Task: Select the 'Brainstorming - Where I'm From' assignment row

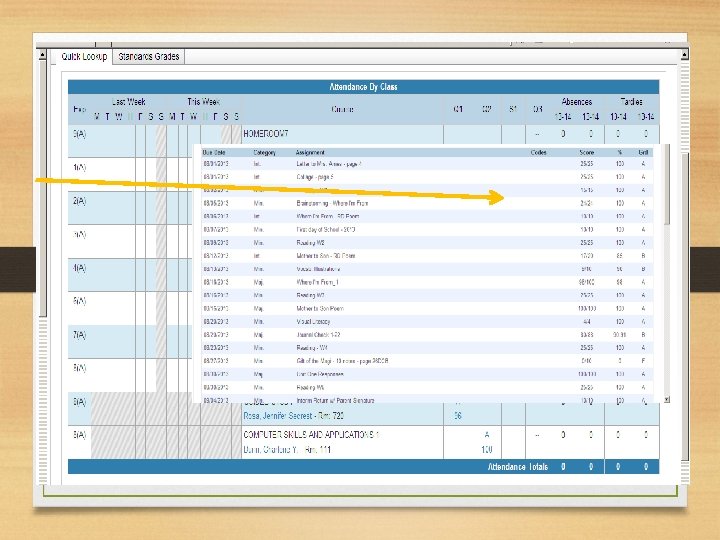Action: tap(427, 203)
